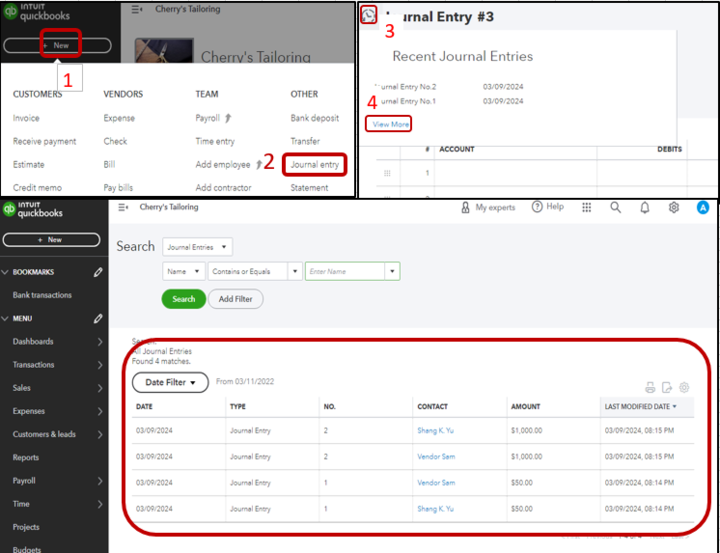Collapse sidebar using hamburger icon beside Search page title
This screenshot has width=720, height=553.
tap(123, 208)
